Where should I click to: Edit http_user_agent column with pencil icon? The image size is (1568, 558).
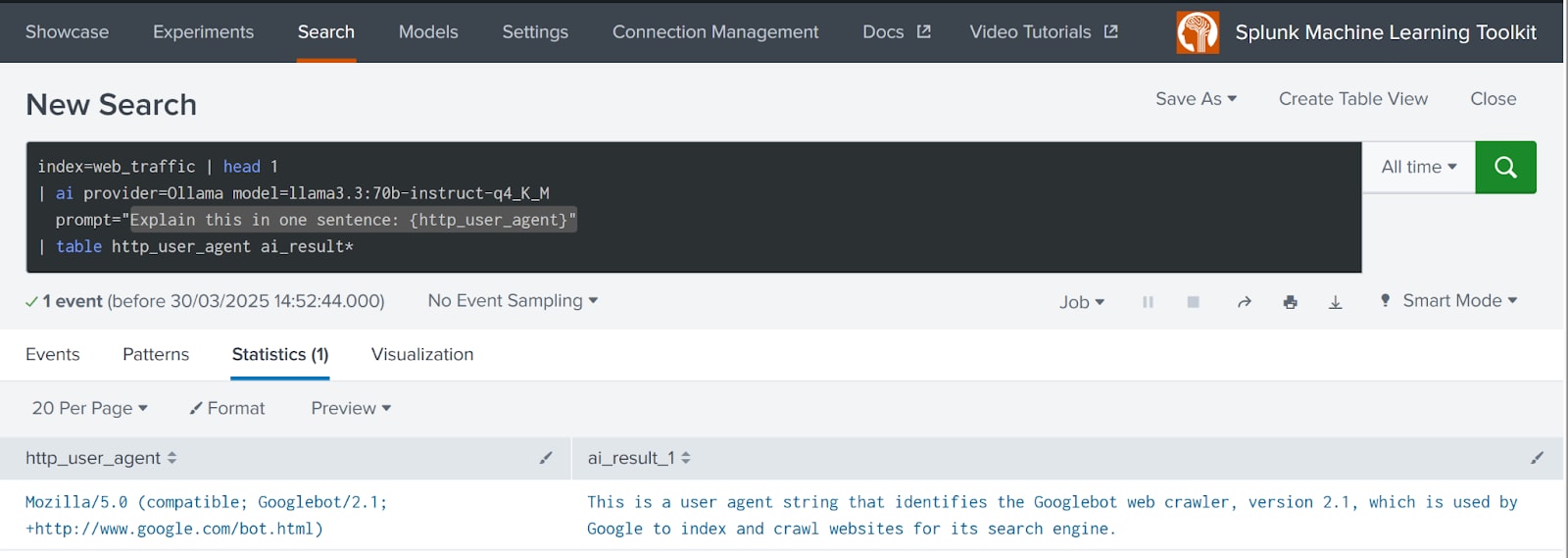546,458
